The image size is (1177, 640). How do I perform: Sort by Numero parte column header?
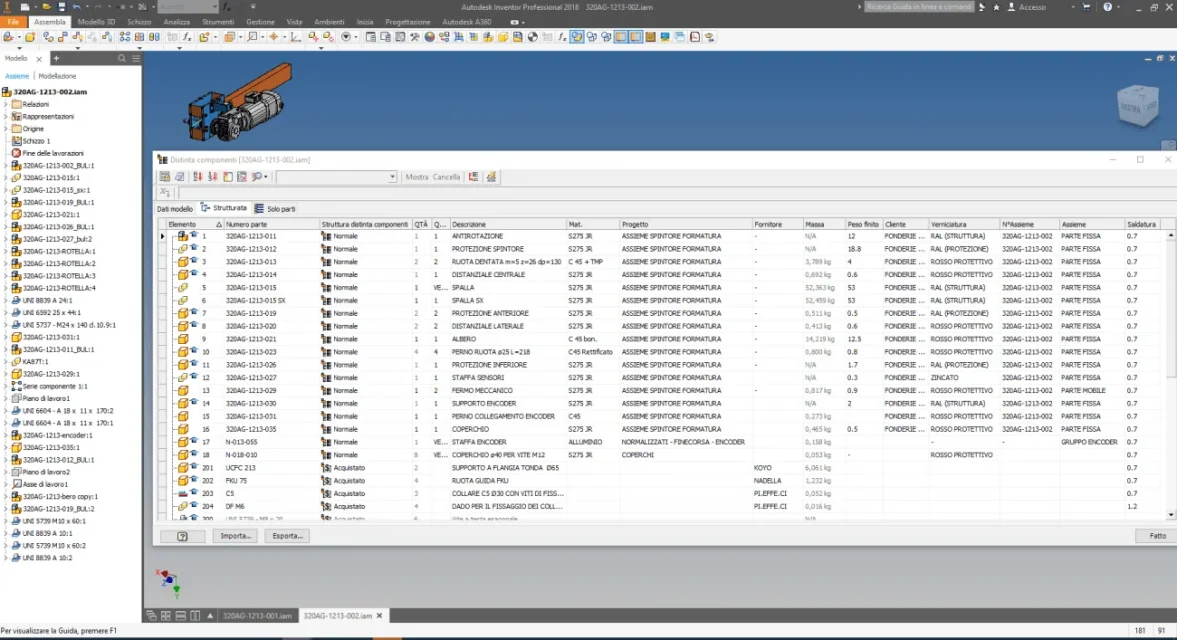coord(272,224)
